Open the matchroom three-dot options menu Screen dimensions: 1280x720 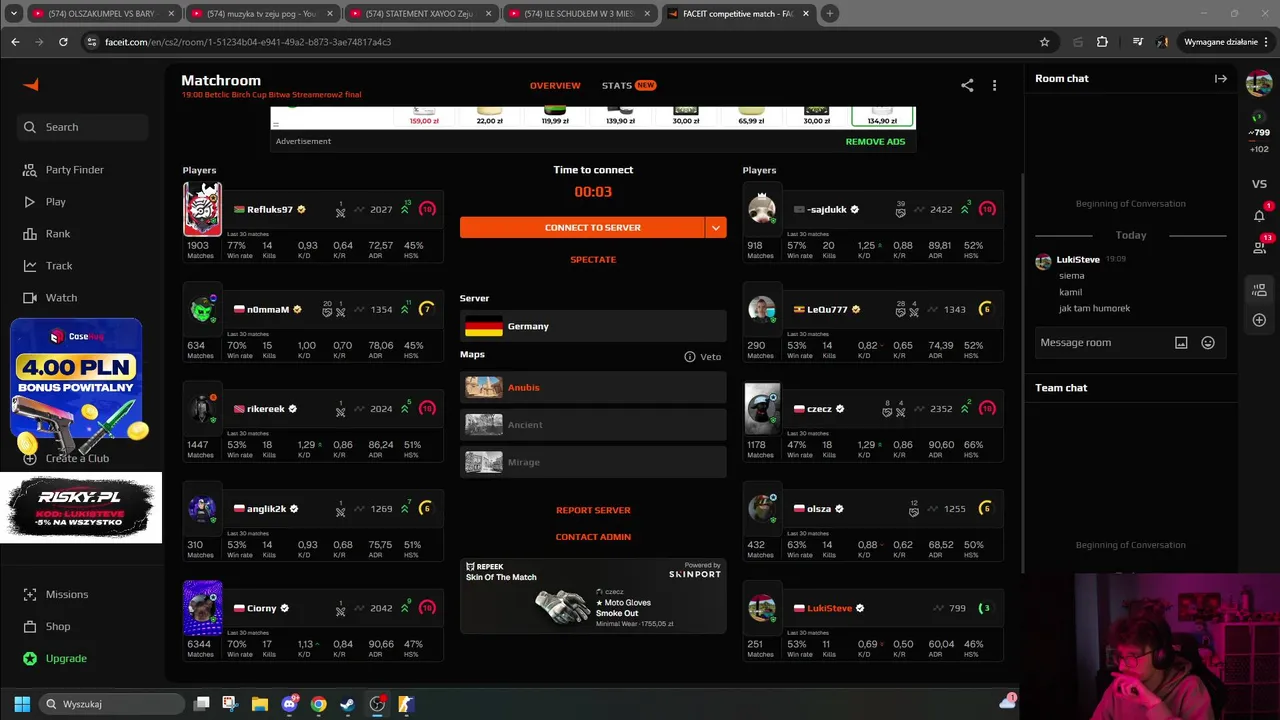pos(994,86)
